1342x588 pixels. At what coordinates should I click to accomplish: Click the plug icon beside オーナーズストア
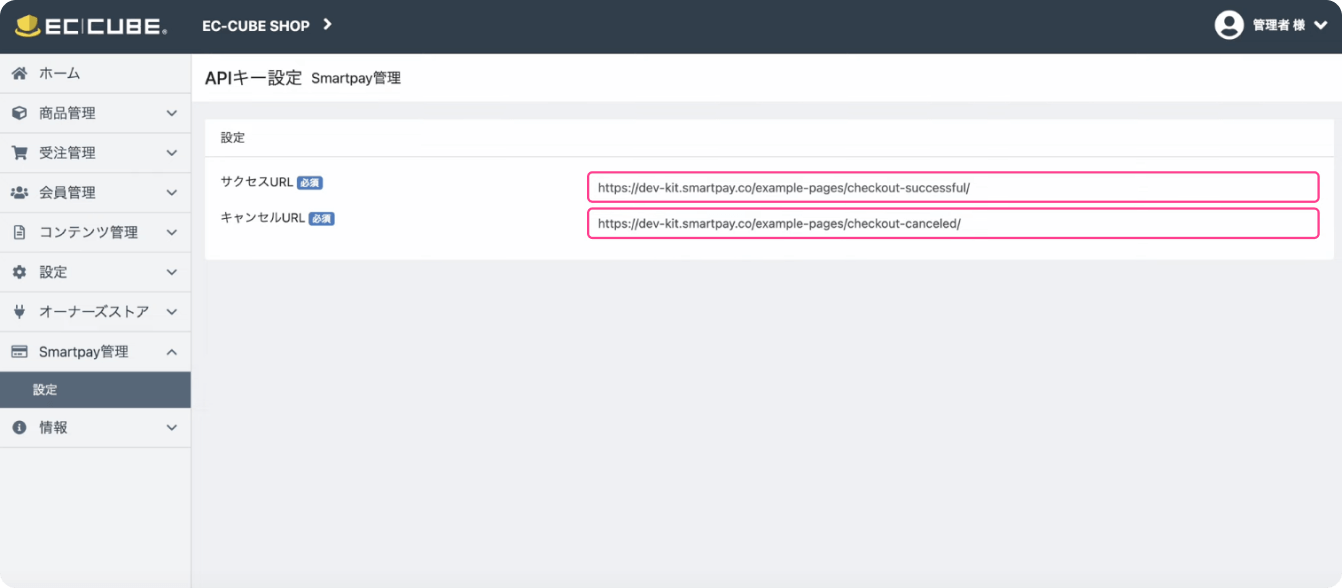[x=19, y=312]
